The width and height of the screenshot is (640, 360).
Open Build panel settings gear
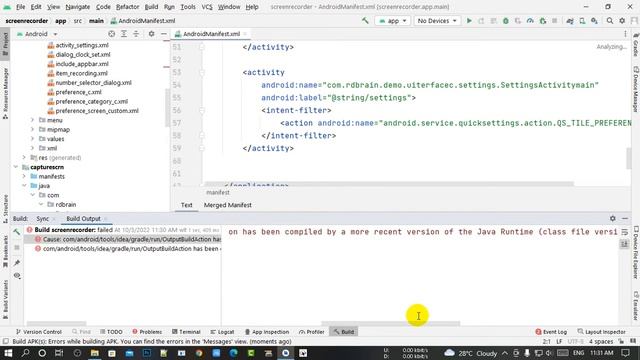(613, 218)
